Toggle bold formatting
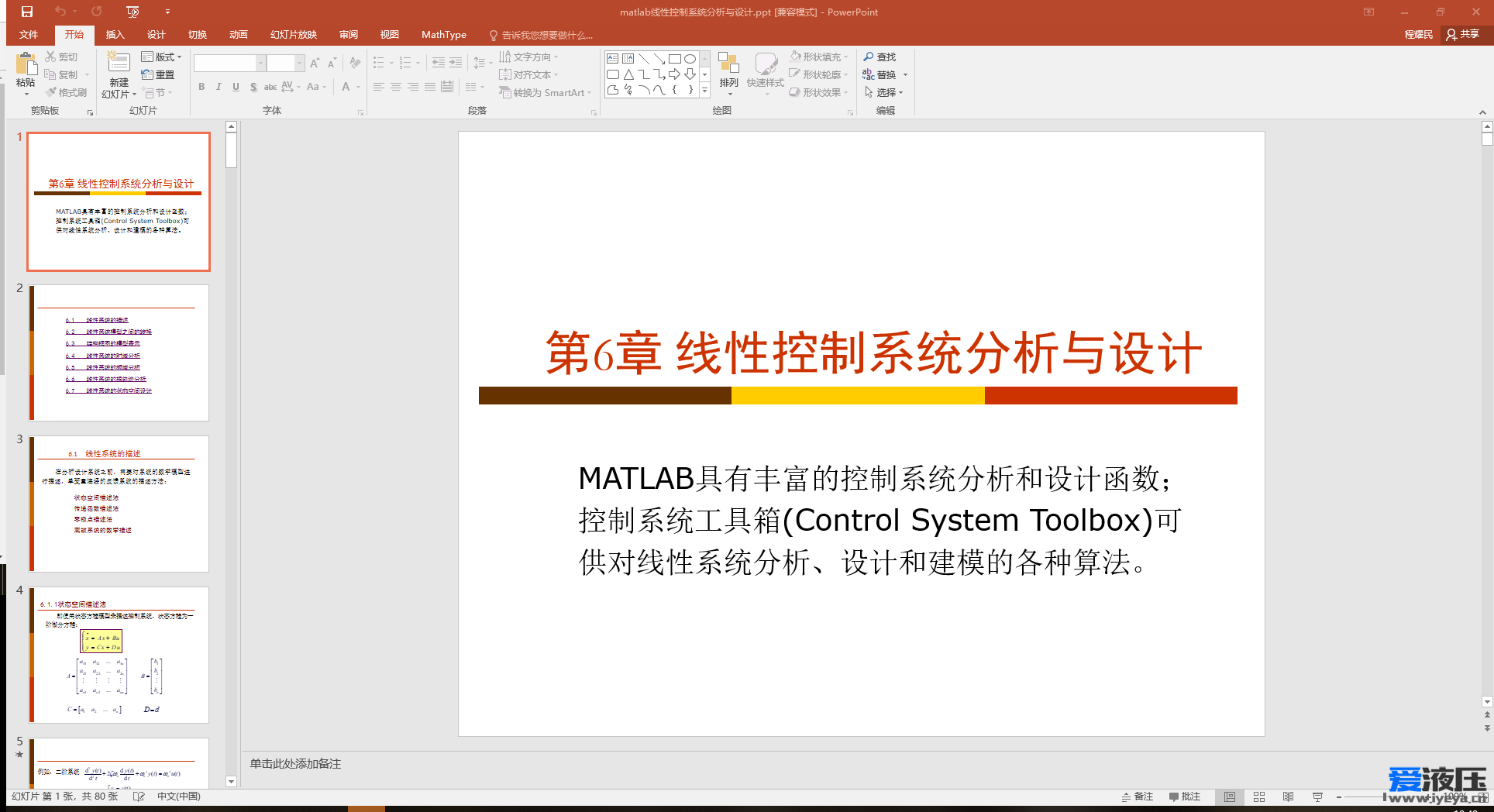The width and height of the screenshot is (1494, 812). pyautogui.click(x=201, y=87)
